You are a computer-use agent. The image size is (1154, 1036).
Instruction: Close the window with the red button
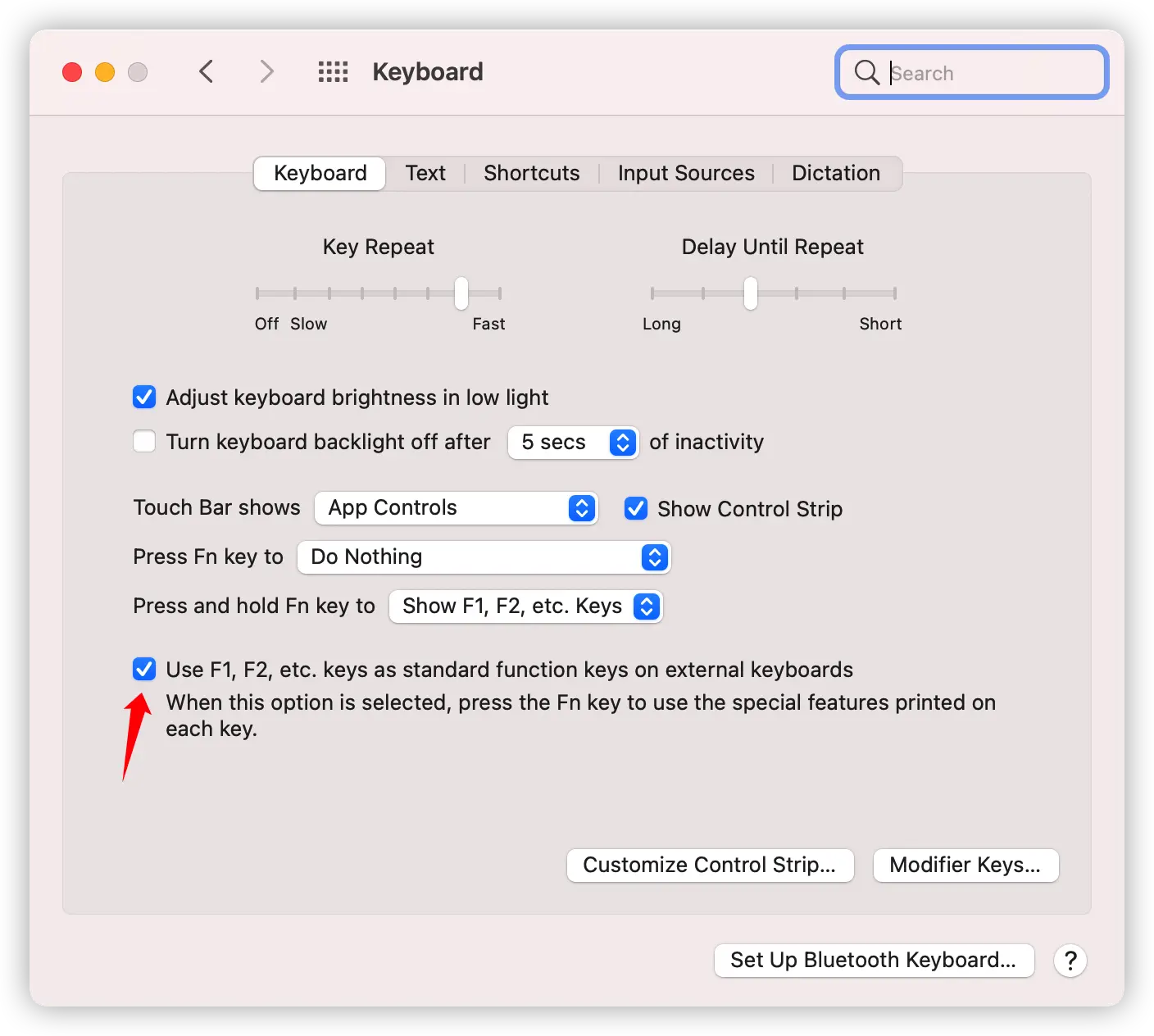click(72, 72)
